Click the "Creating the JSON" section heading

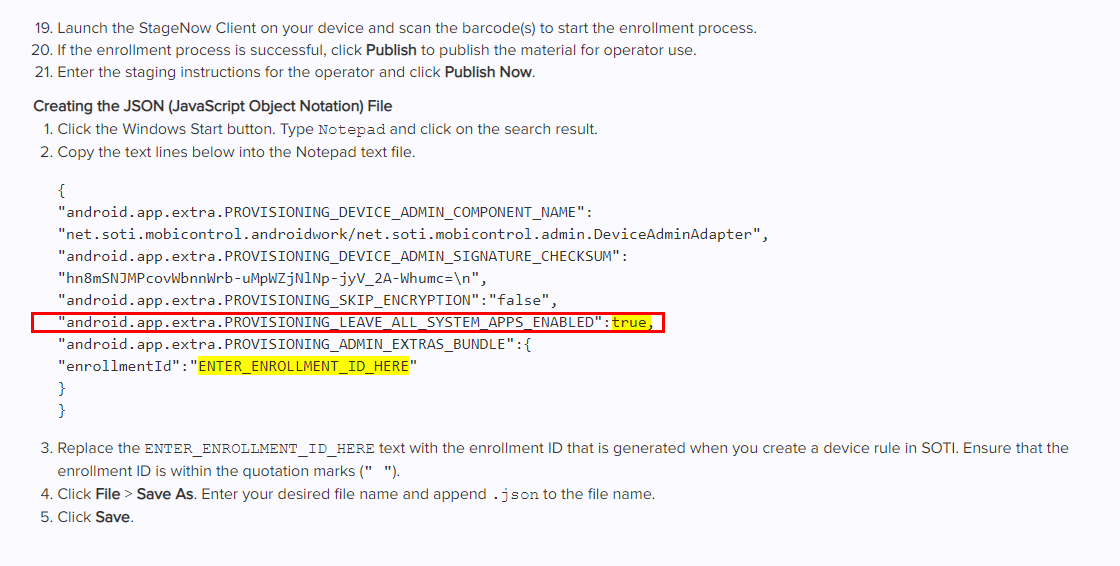click(x=213, y=106)
